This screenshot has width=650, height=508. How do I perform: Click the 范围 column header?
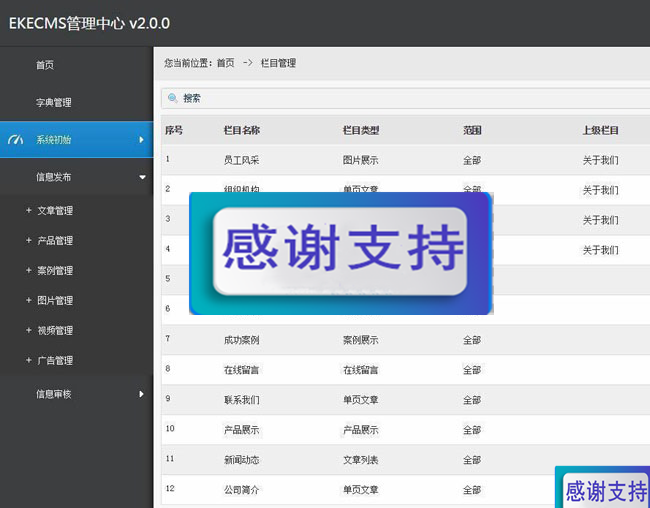click(x=472, y=130)
